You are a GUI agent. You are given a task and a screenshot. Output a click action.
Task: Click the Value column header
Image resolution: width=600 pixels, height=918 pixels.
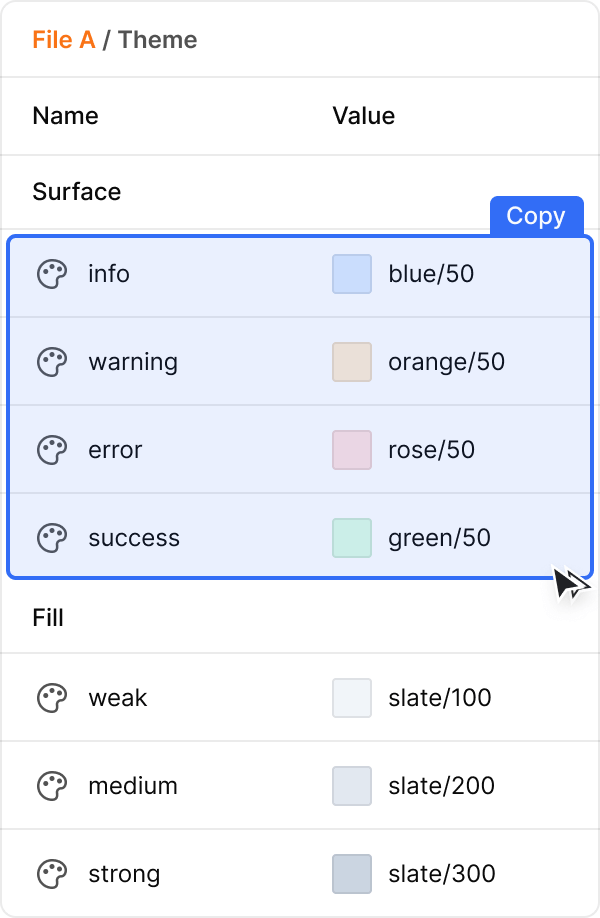[x=363, y=116]
